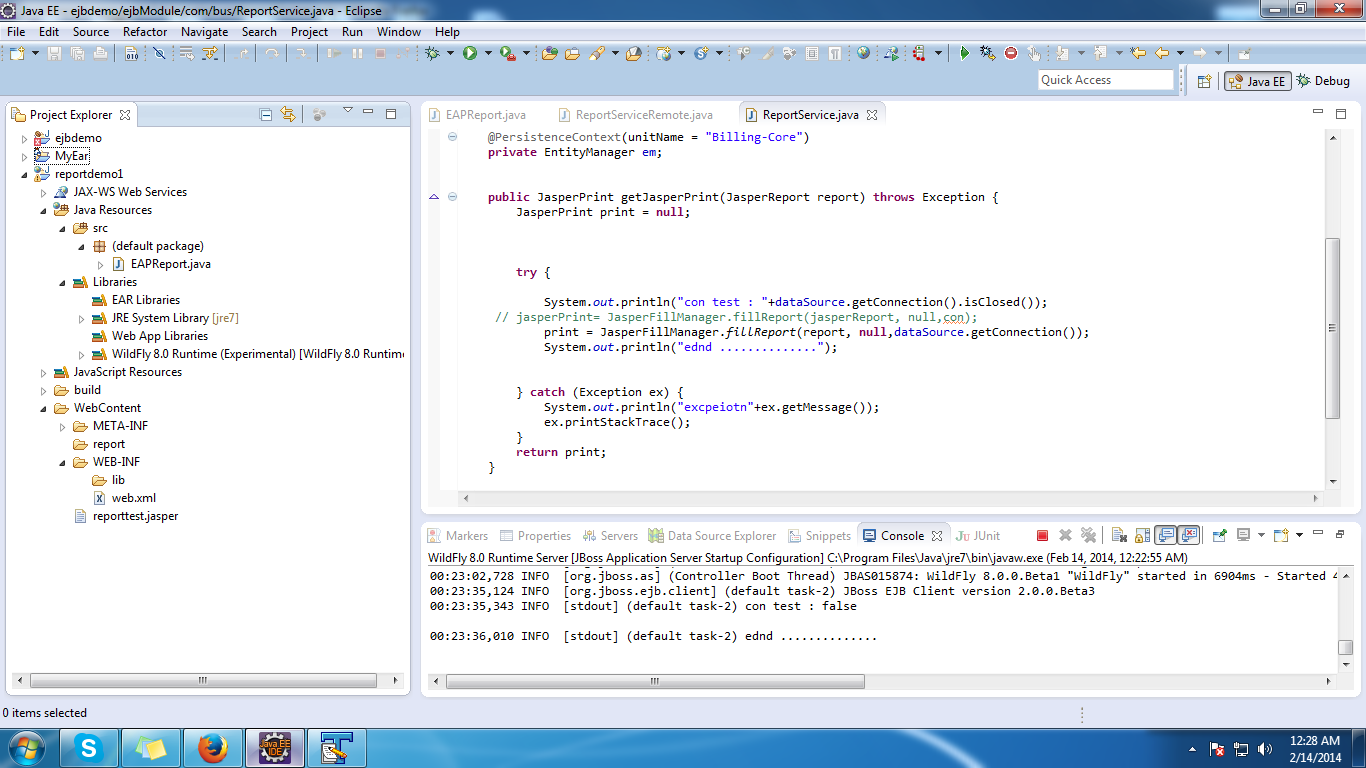Open the Servers view tab

[x=610, y=536]
